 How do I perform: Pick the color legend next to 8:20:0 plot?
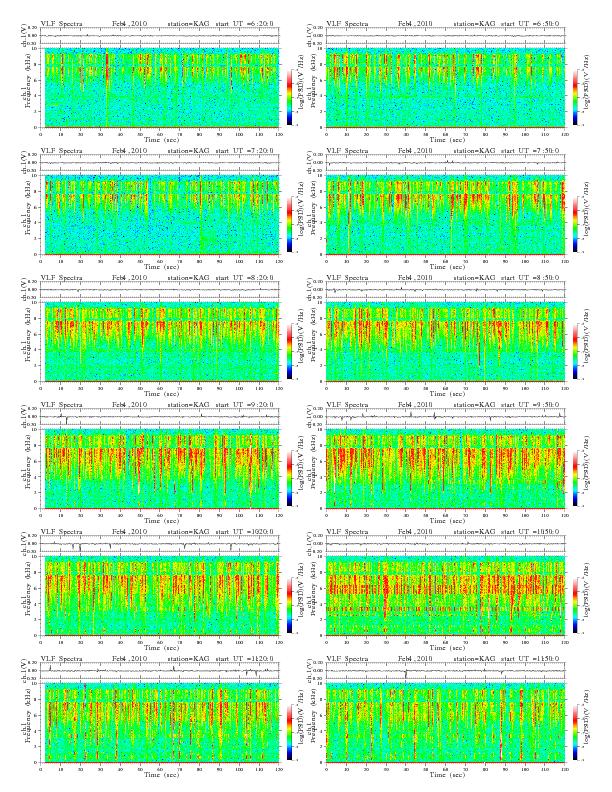289,352
